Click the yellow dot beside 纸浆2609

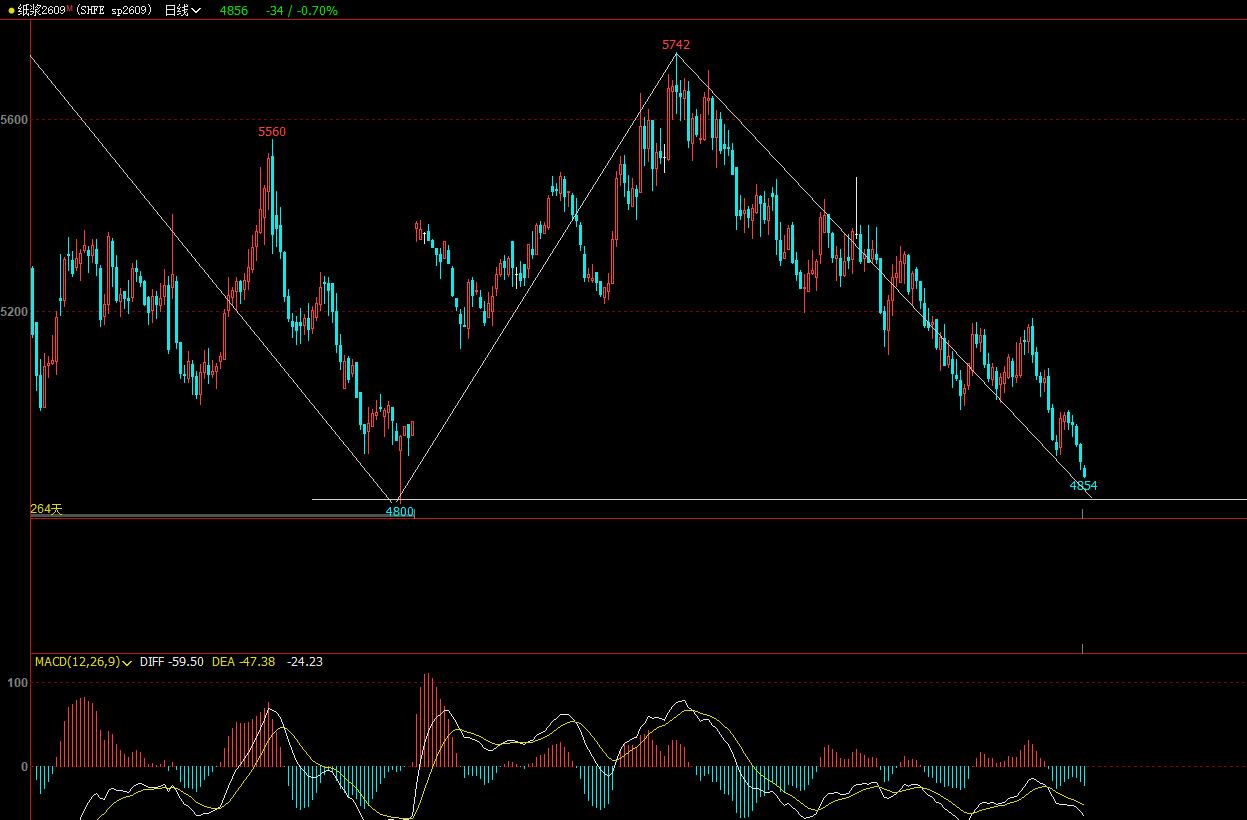[11, 10]
